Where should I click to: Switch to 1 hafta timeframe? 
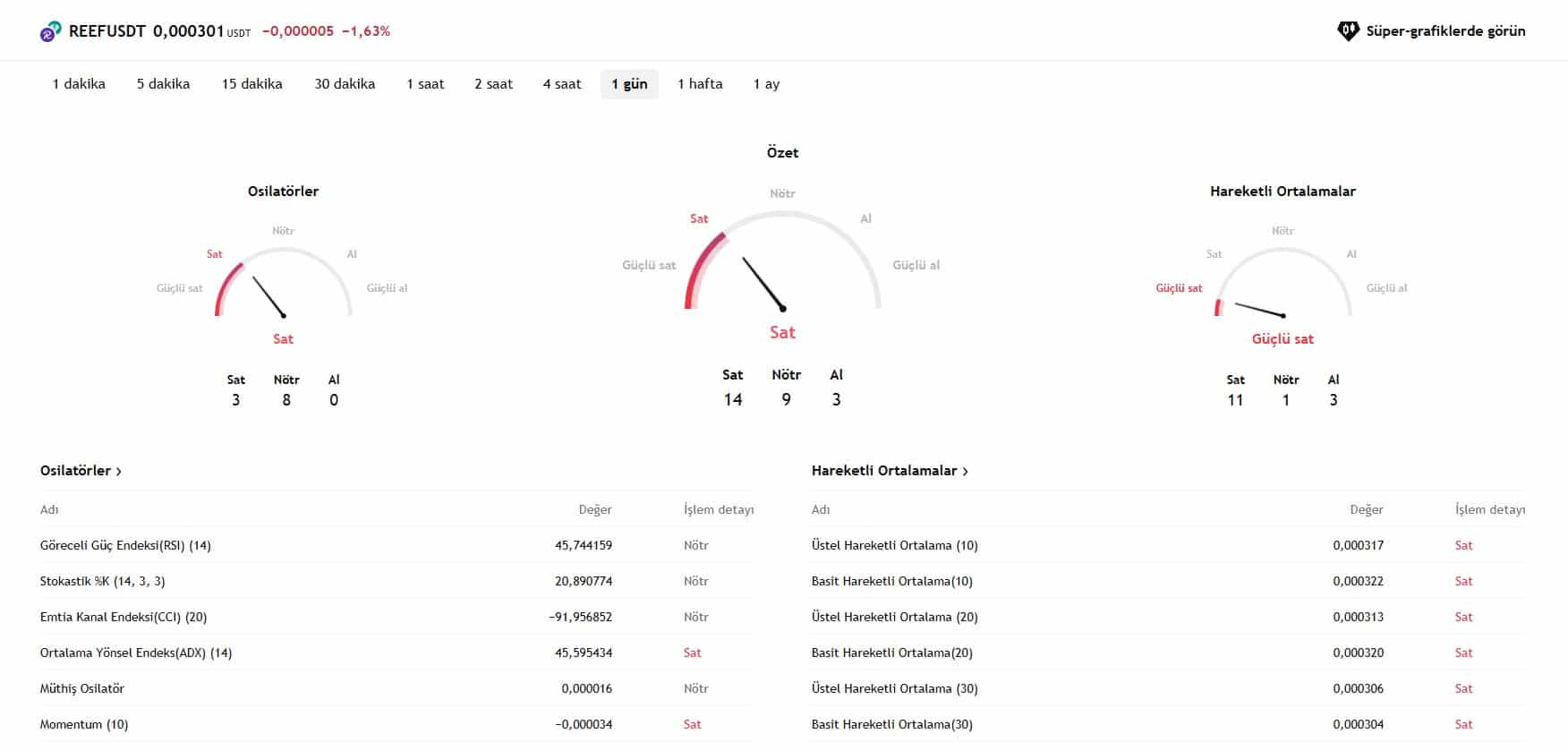click(700, 84)
